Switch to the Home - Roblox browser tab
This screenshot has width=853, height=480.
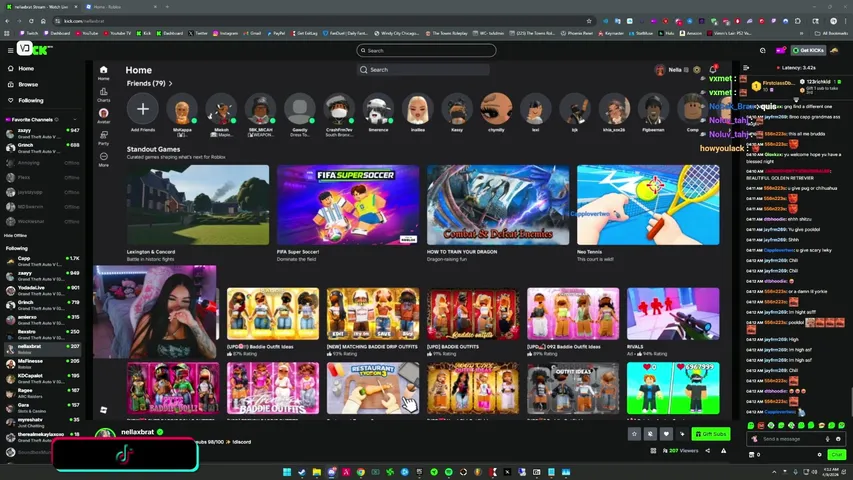[121, 7]
